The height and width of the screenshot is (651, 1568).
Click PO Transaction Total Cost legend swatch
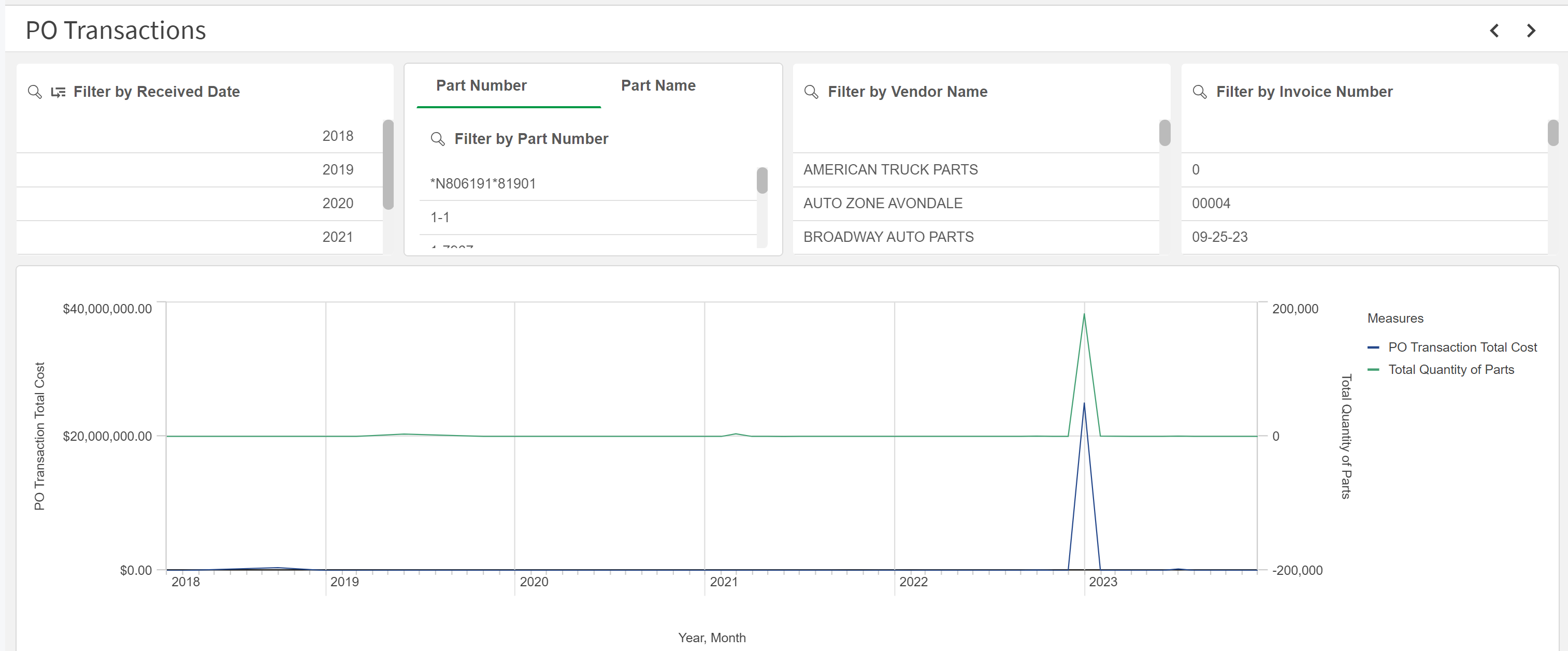[1373, 348]
